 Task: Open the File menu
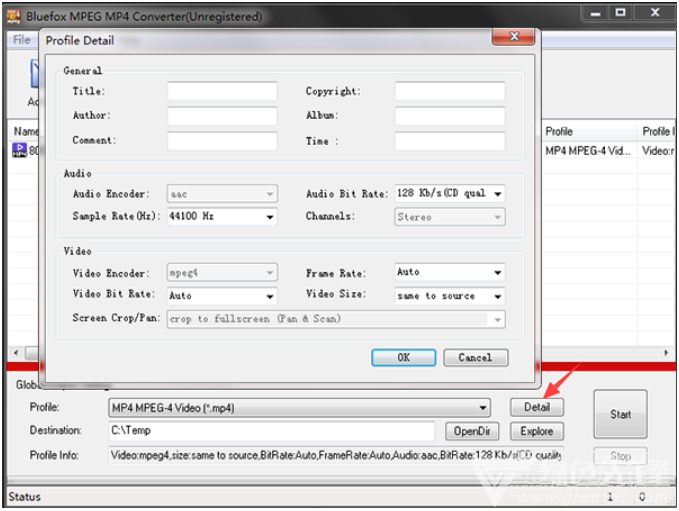click(x=22, y=40)
